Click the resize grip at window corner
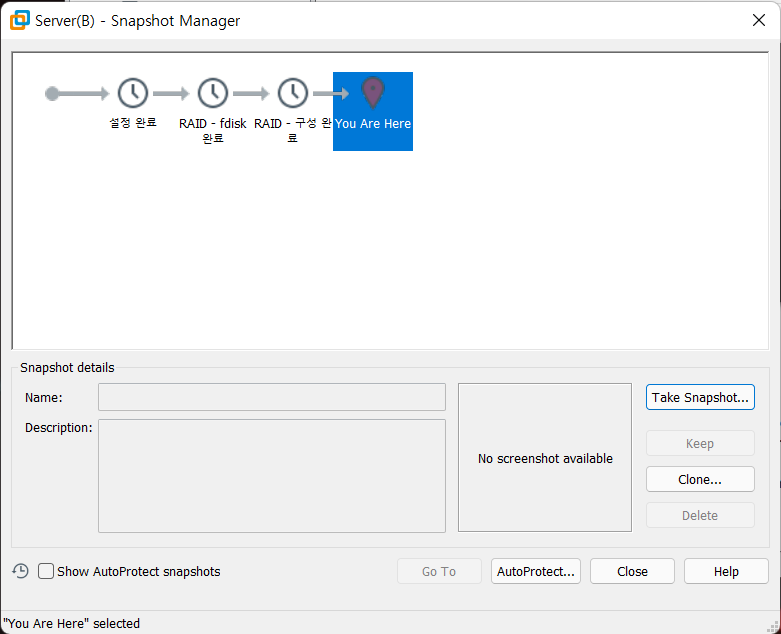 pos(773,626)
